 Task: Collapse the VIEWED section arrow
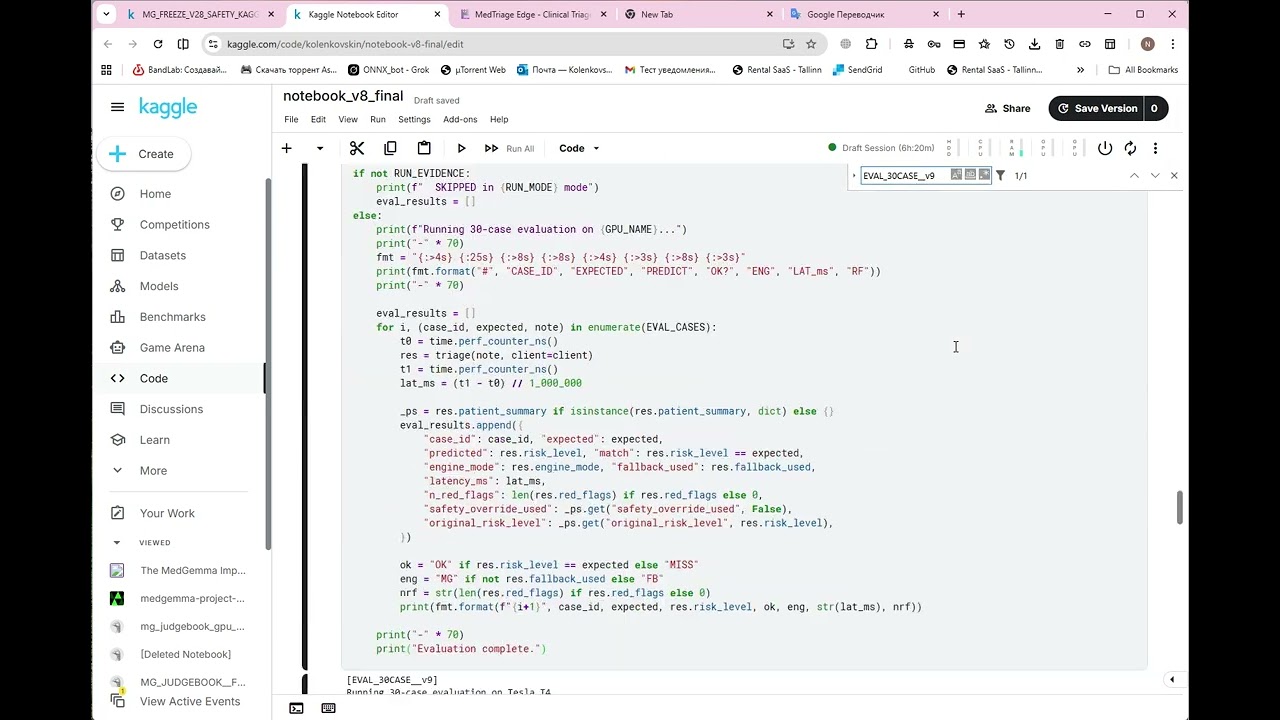117,543
